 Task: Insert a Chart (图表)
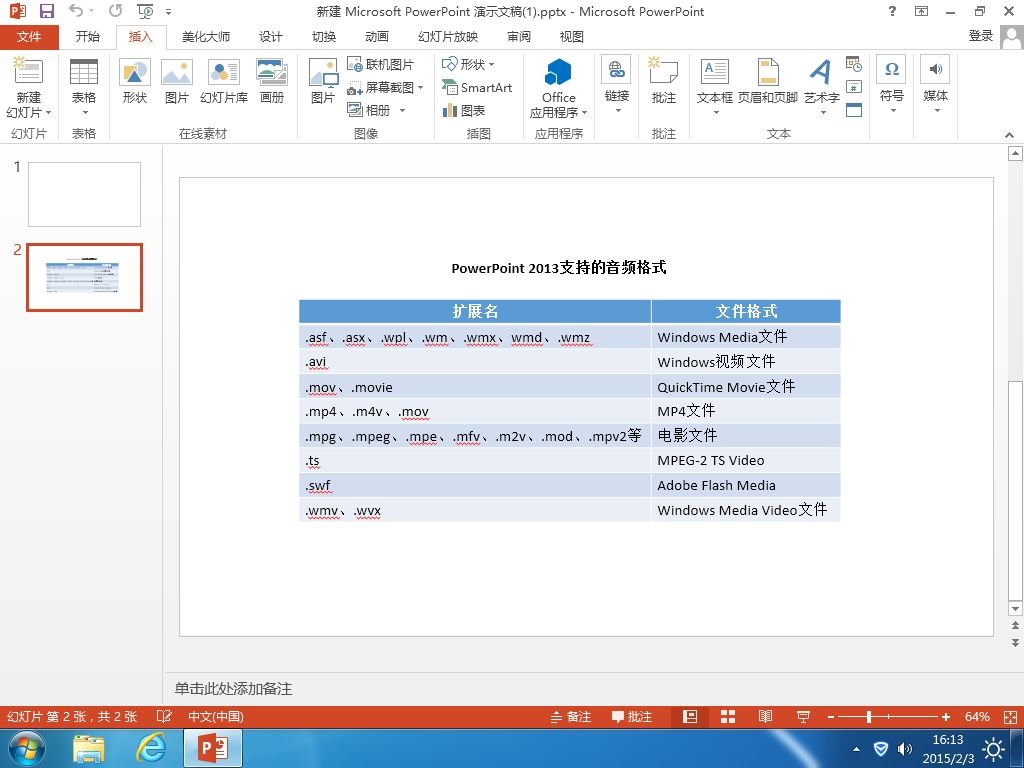click(464, 110)
